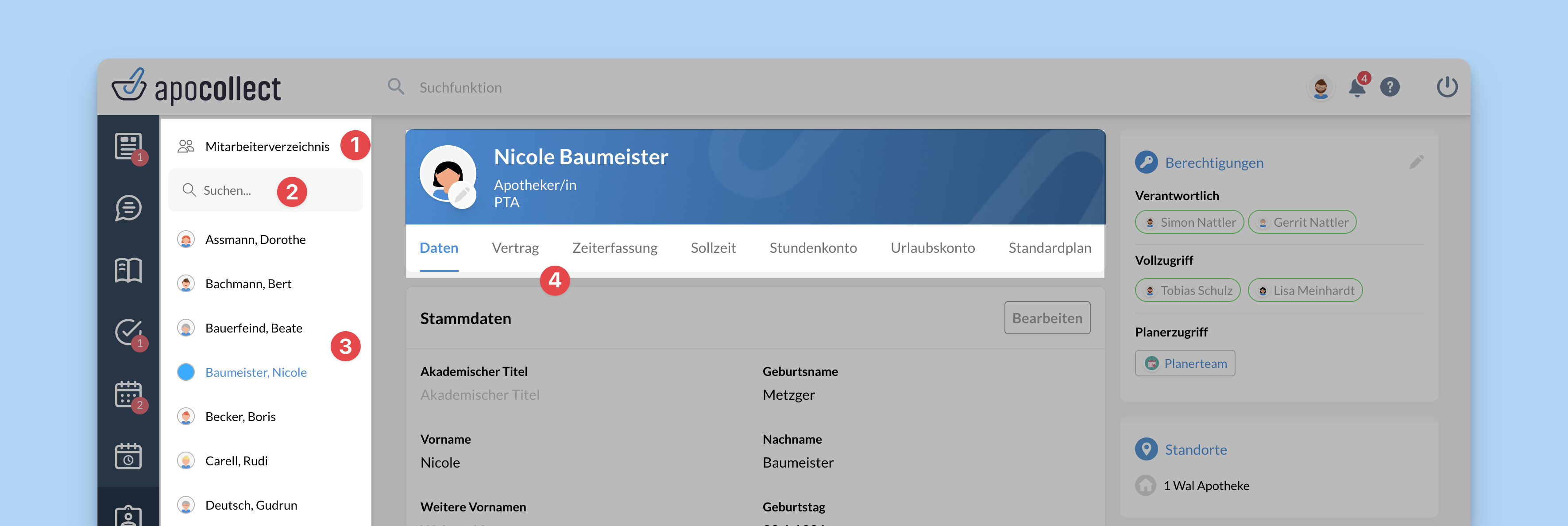
Task: Click the Geburtsname value Metzger
Action: (x=788, y=394)
